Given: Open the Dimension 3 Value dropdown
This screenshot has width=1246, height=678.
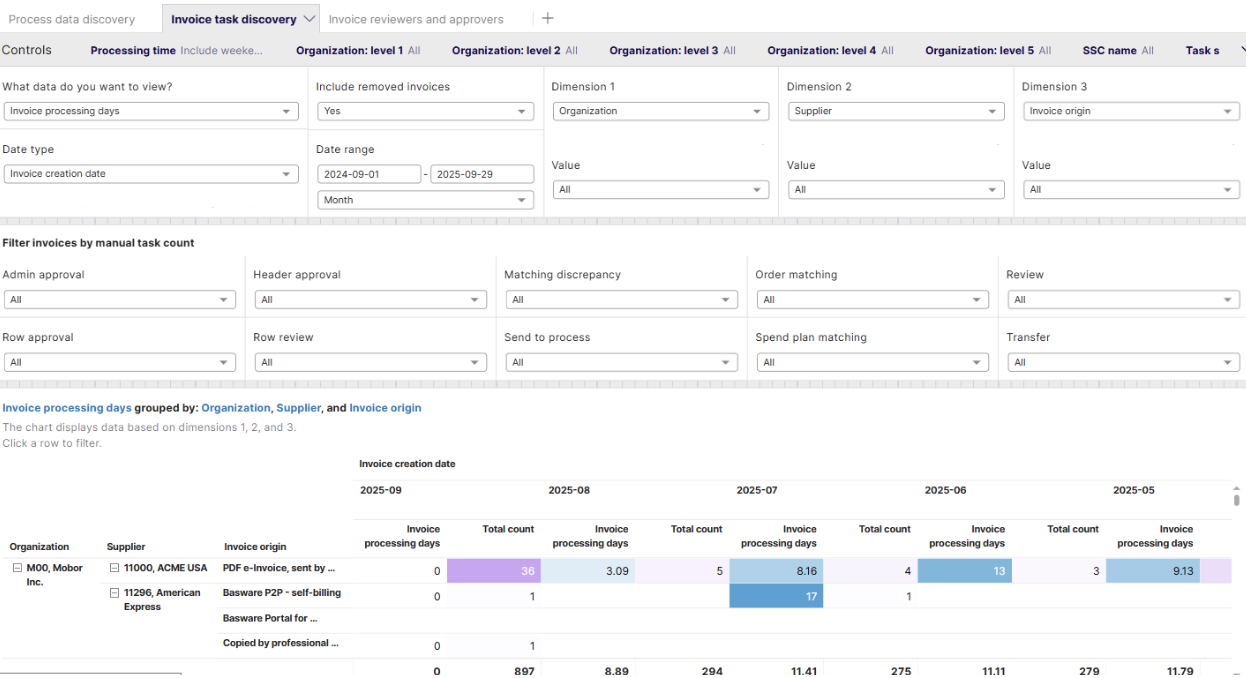Looking at the screenshot, I should pos(1131,189).
